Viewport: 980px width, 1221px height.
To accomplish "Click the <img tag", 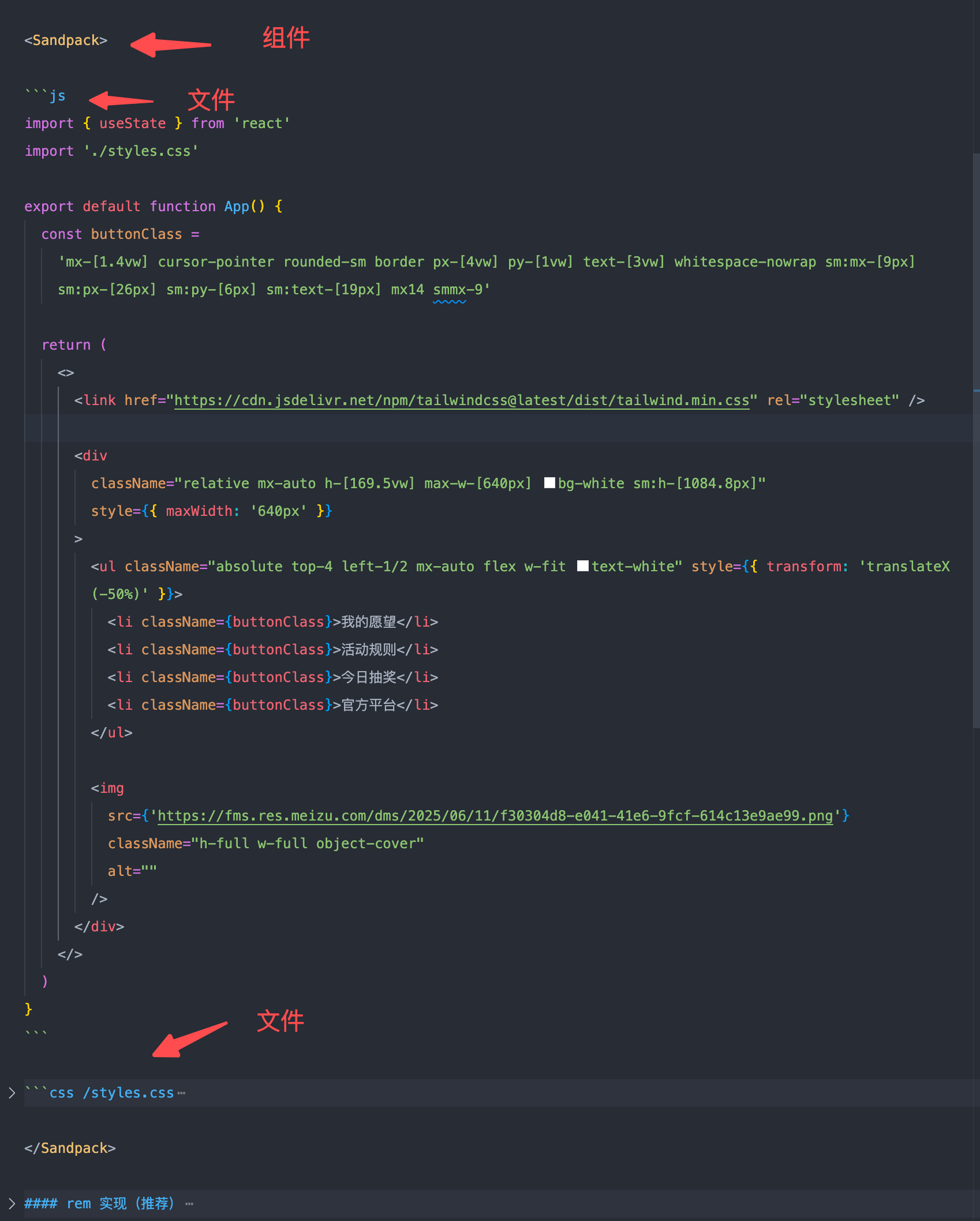I will coord(107,788).
